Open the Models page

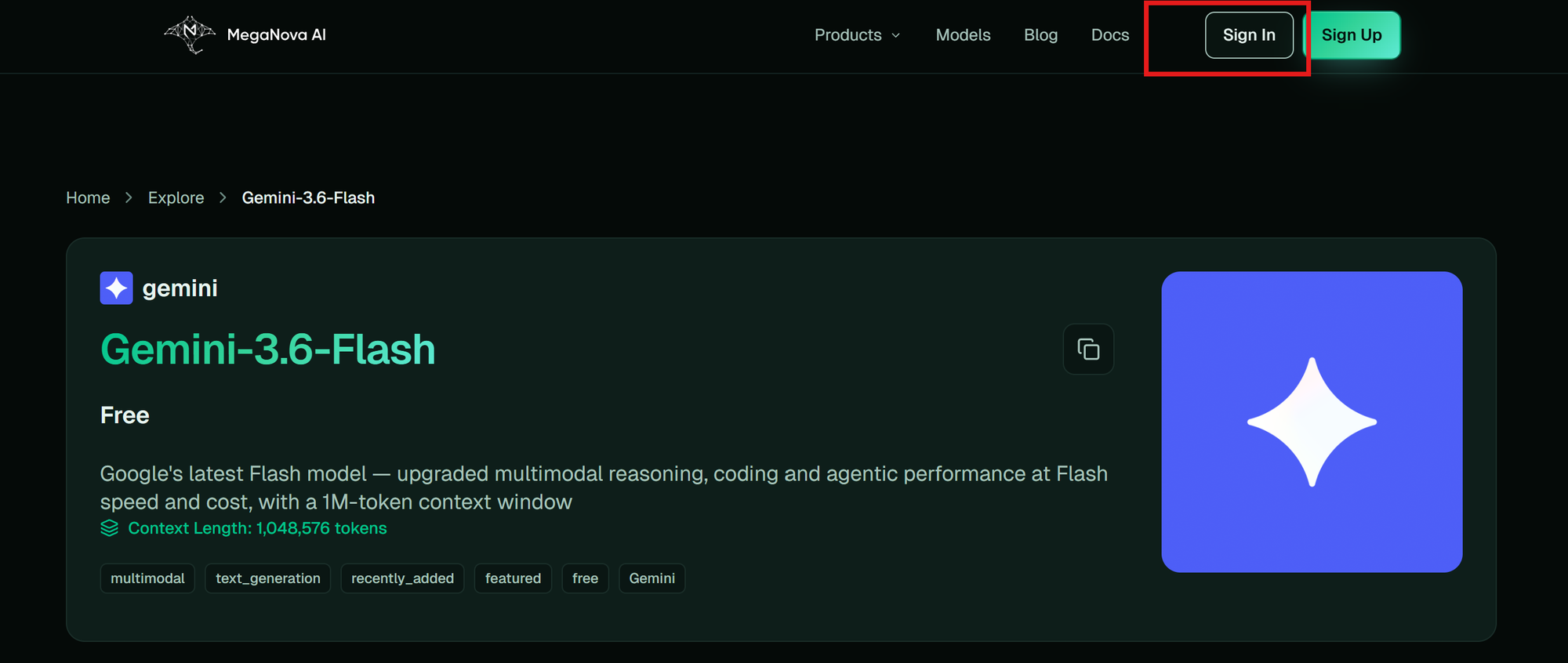click(963, 35)
